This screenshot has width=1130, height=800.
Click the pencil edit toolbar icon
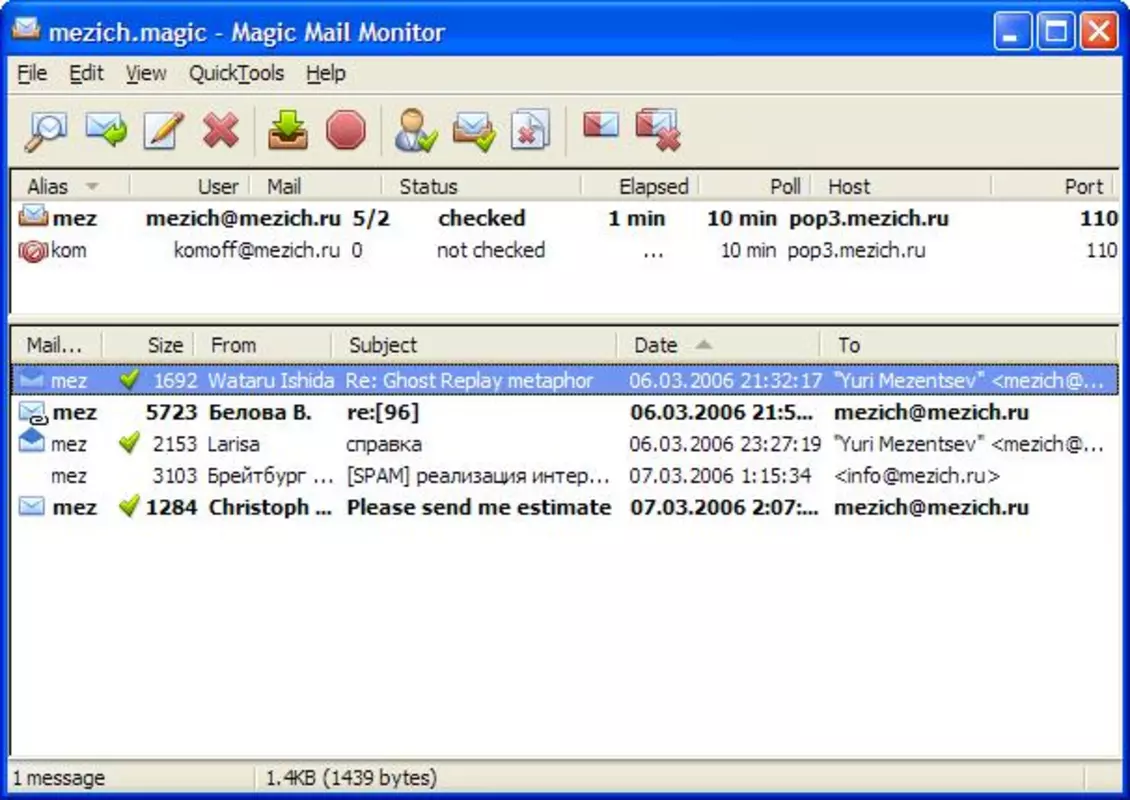pyautogui.click(x=164, y=130)
